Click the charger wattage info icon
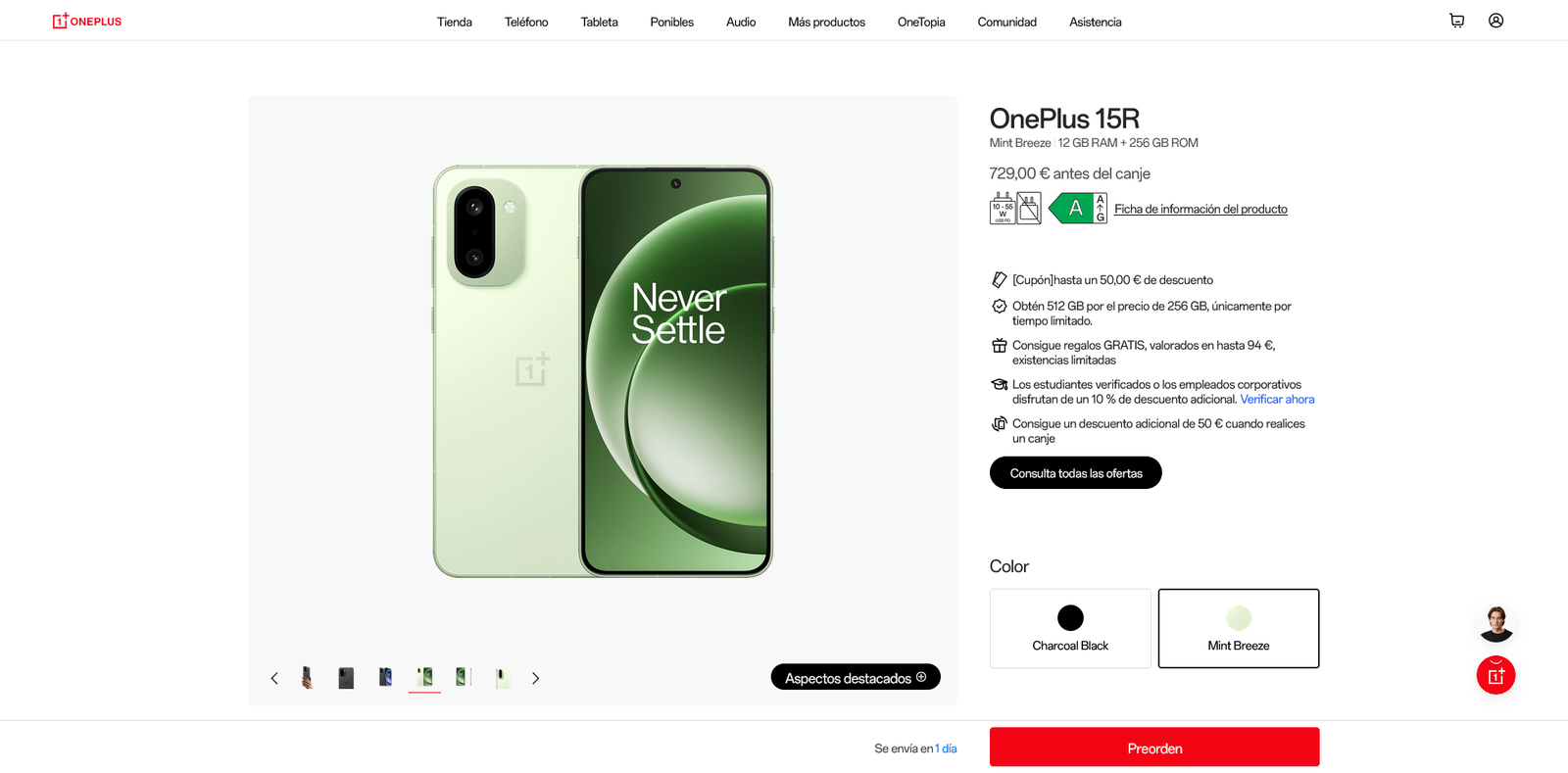The width and height of the screenshot is (1568, 773). pos(1002,208)
